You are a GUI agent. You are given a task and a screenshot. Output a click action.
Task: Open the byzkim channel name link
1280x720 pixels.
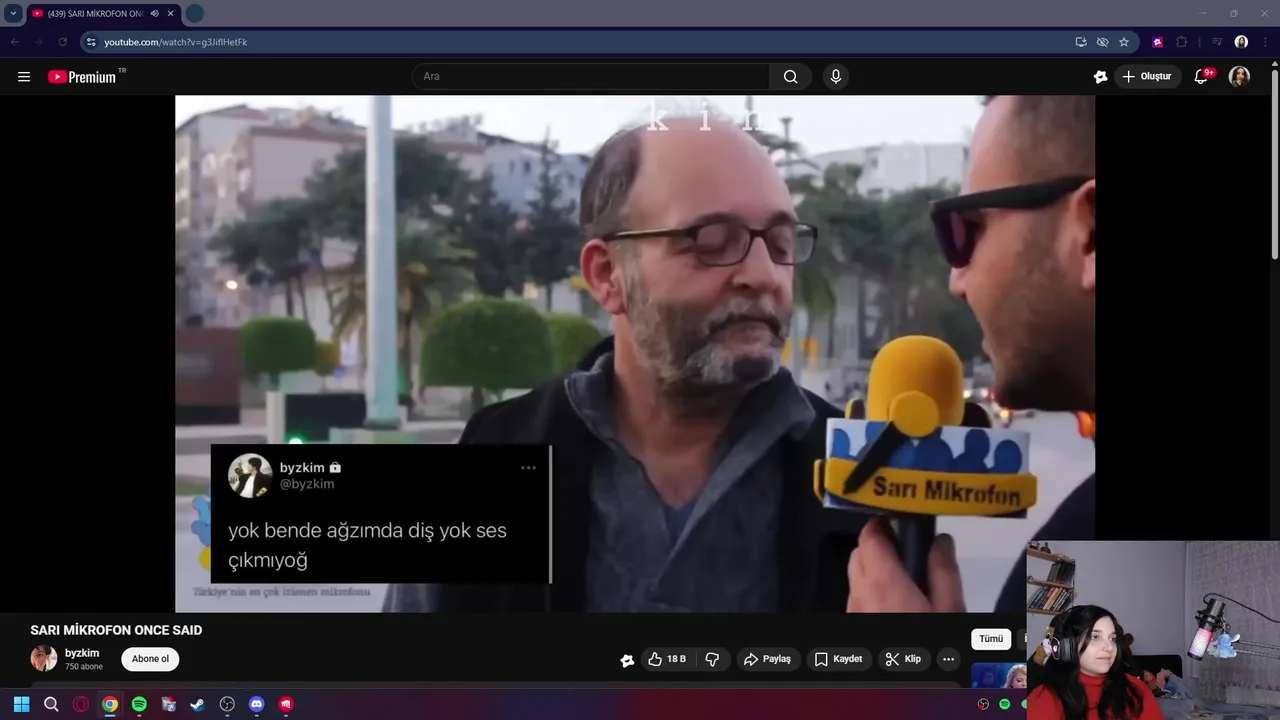click(x=82, y=653)
